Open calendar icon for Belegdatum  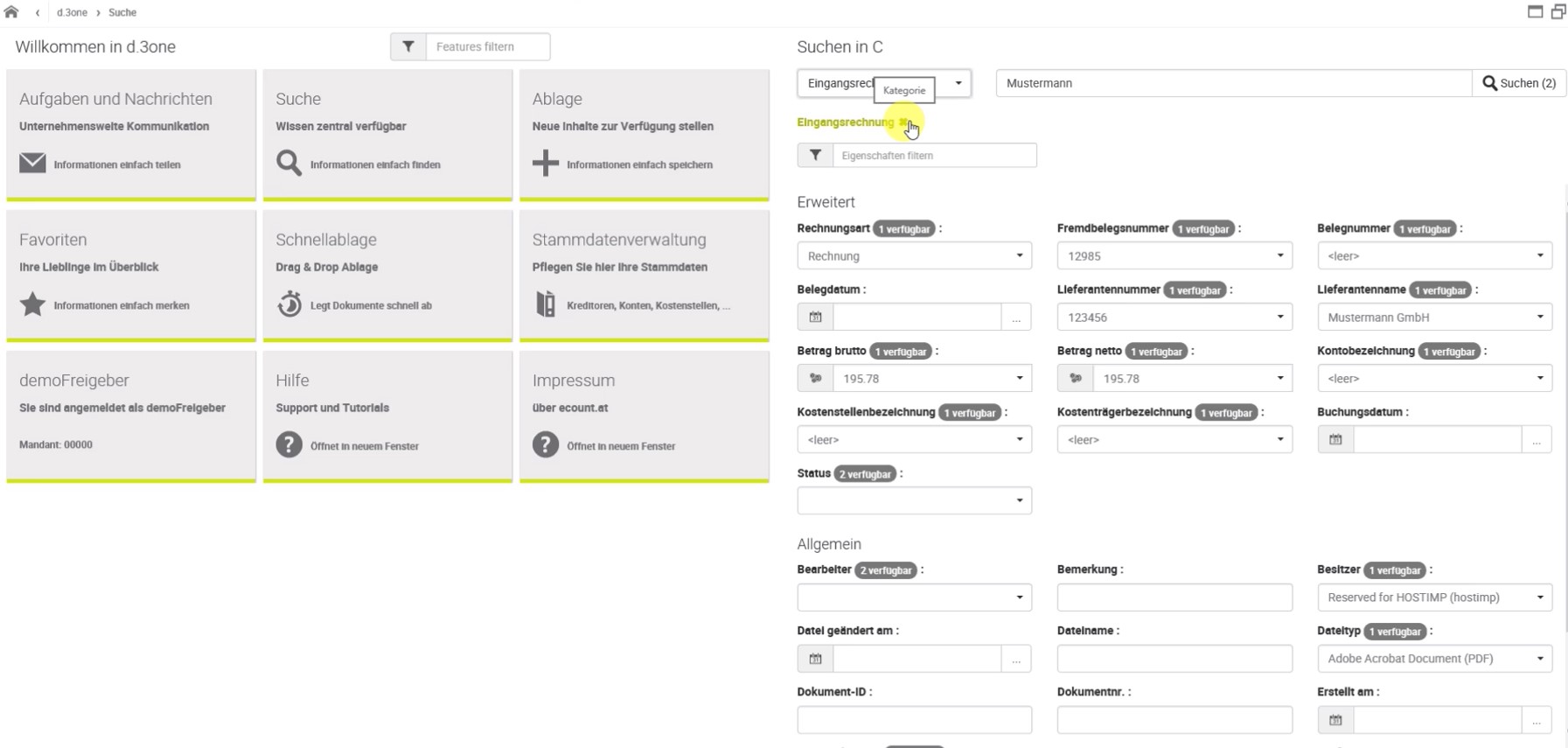coord(815,317)
